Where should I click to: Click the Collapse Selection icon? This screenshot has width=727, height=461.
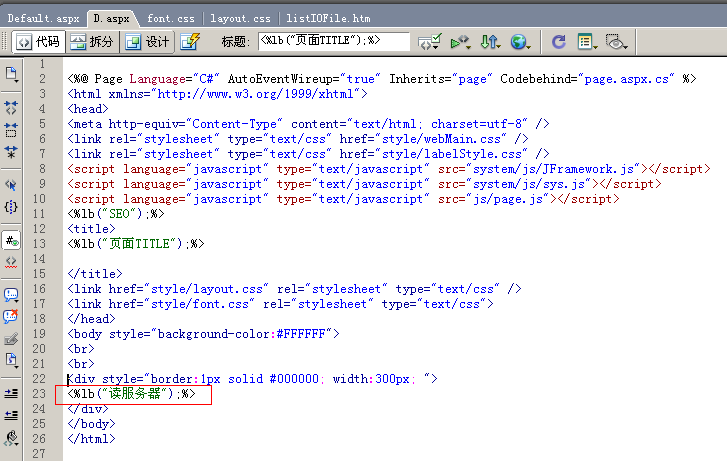pyautogui.click(x=11, y=130)
